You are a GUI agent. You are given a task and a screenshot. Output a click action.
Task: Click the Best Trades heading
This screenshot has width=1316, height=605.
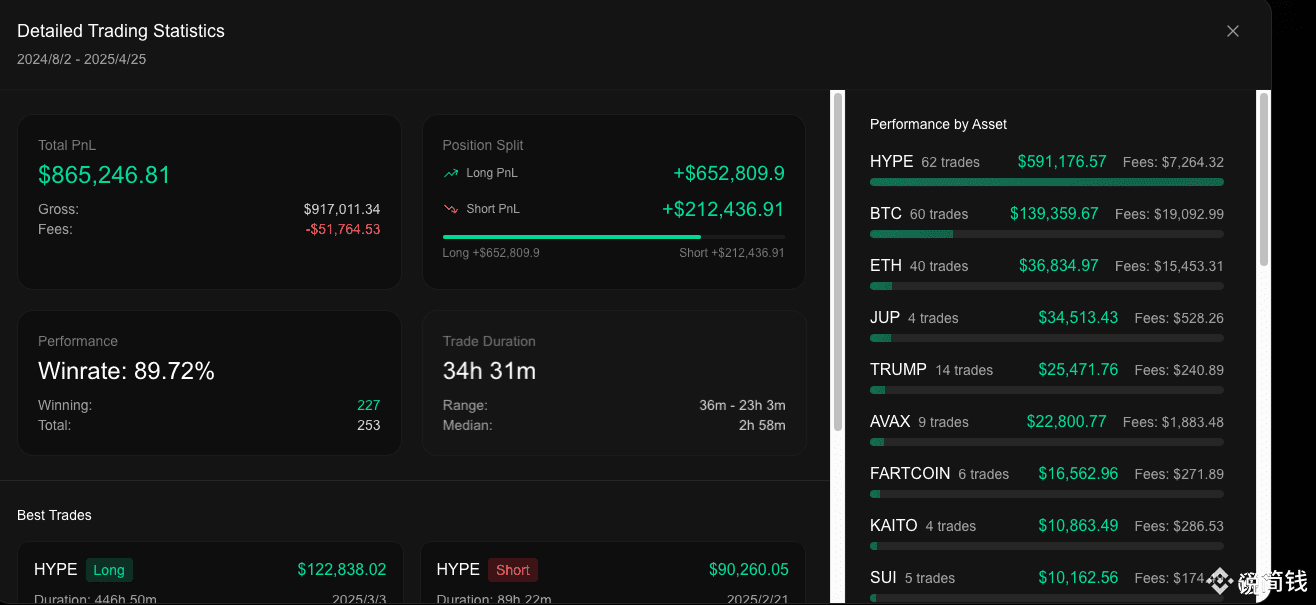(54, 515)
